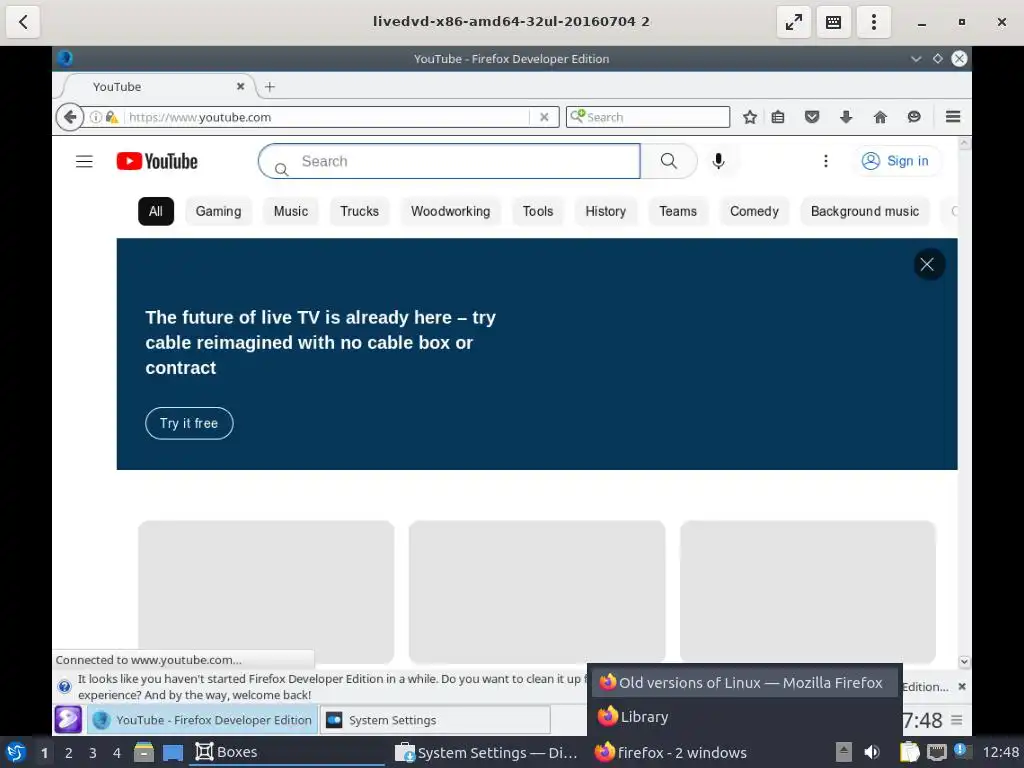Click the YouTube search magnifier button
Image resolution: width=1024 pixels, height=768 pixels.
coord(669,161)
